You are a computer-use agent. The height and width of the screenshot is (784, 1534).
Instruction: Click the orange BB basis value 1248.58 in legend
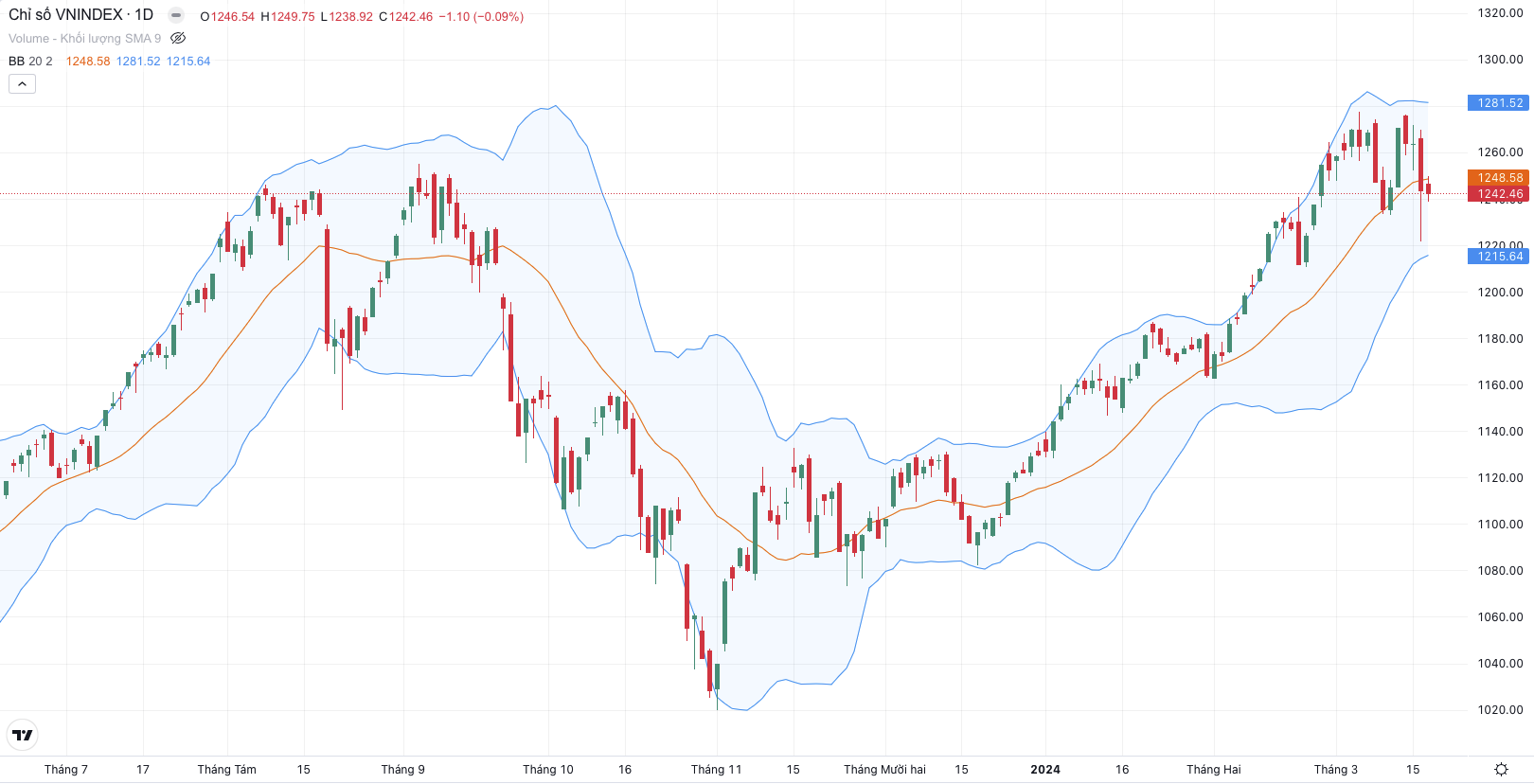tap(88, 62)
